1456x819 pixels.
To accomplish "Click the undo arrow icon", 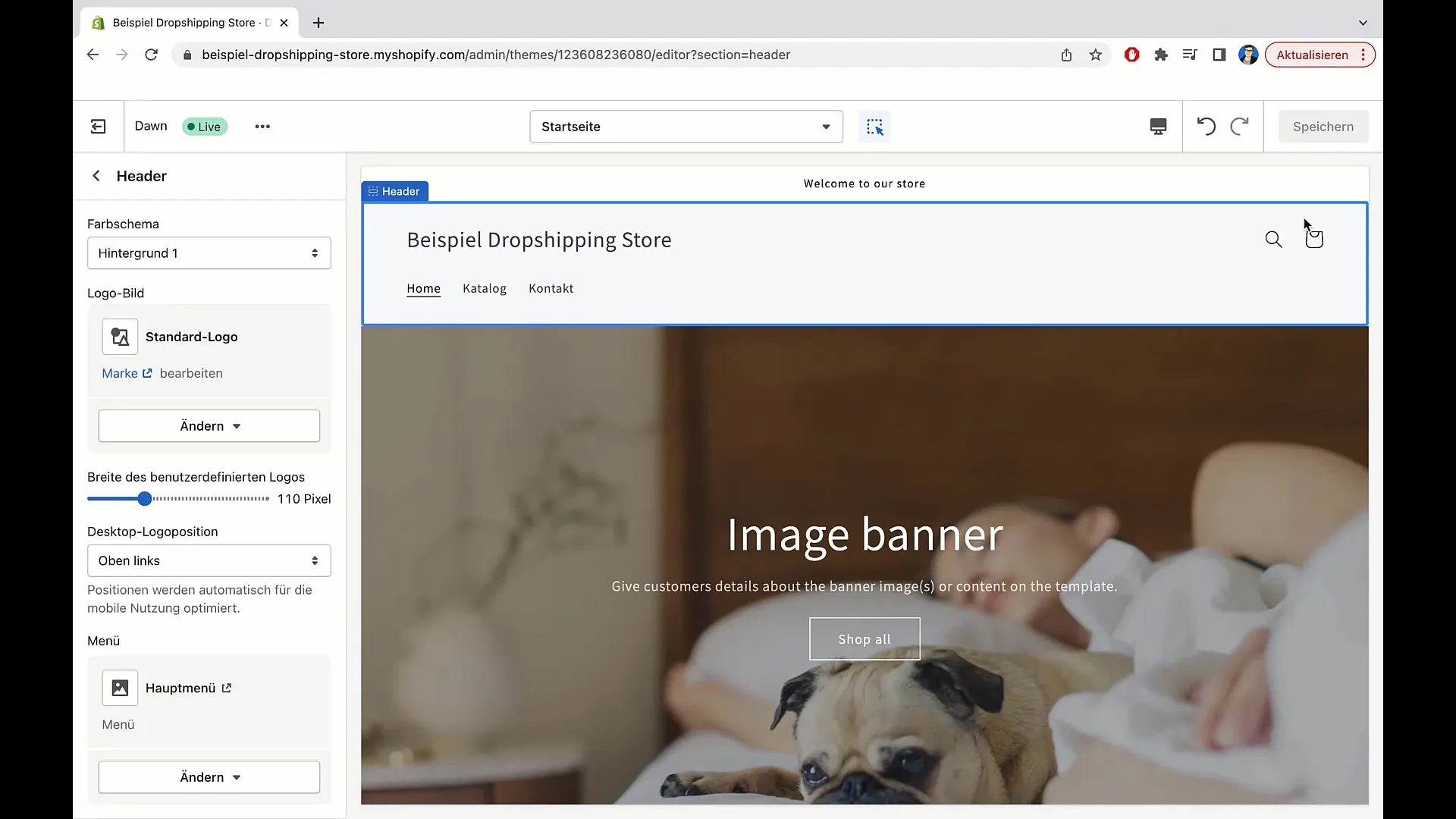I will pos(1206,126).
